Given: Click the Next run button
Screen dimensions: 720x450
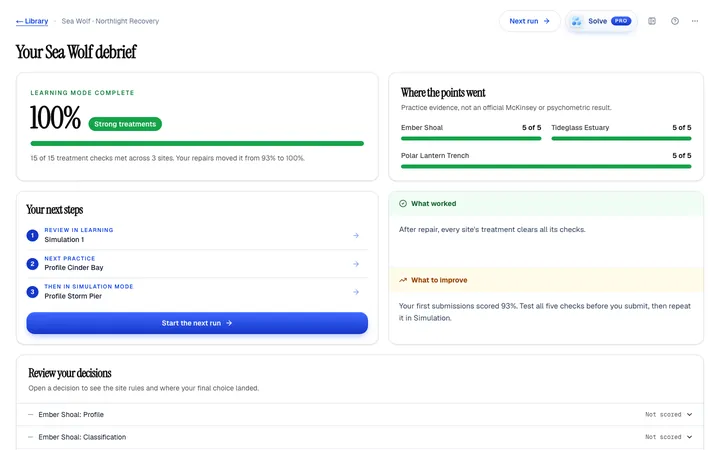Looking at the screenshot, I should click(530, 21).
